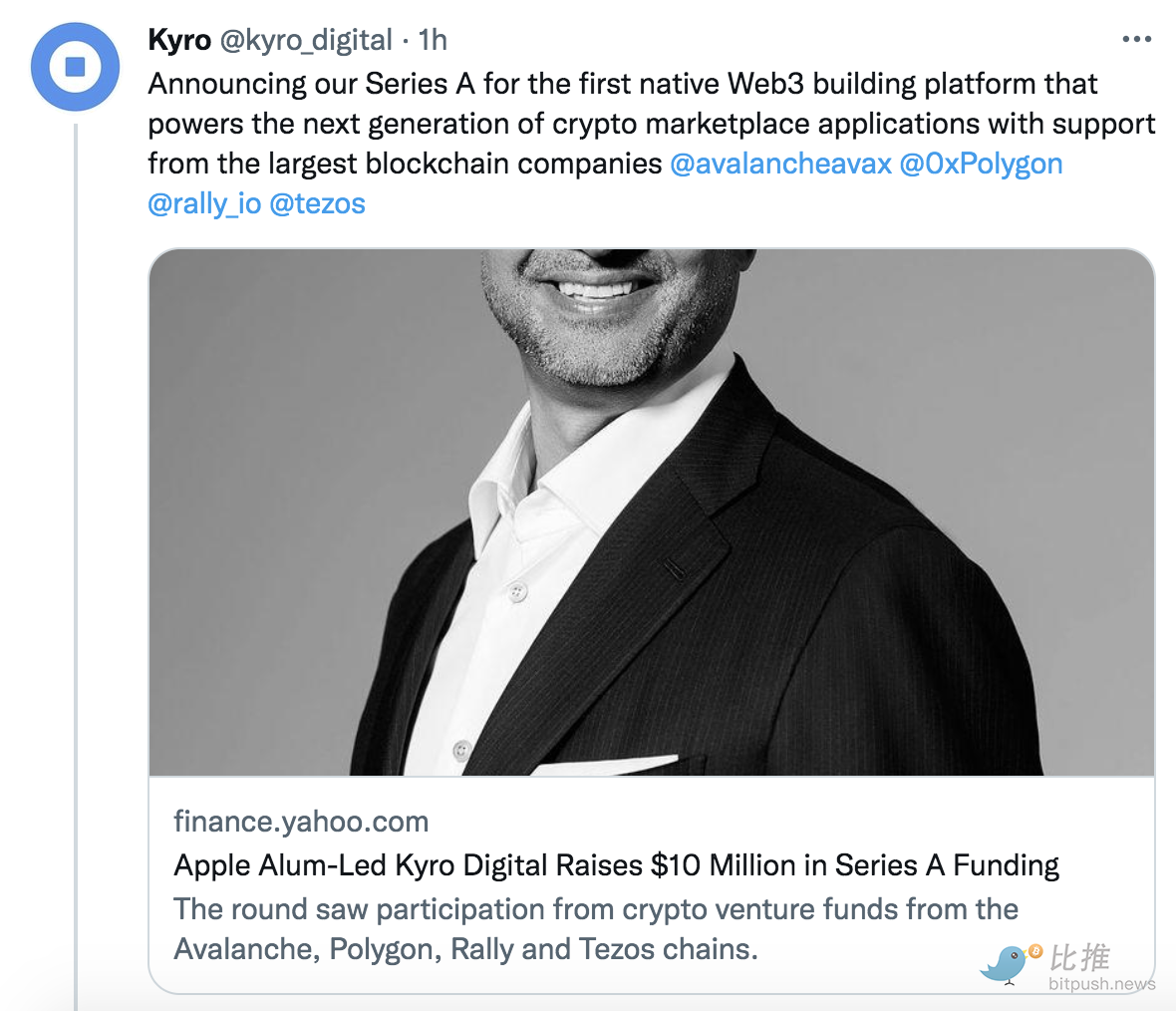Visit the @avalancheavax mention
The width and height of the screenshot is (1176, 1011).
(x=780, y=164)
